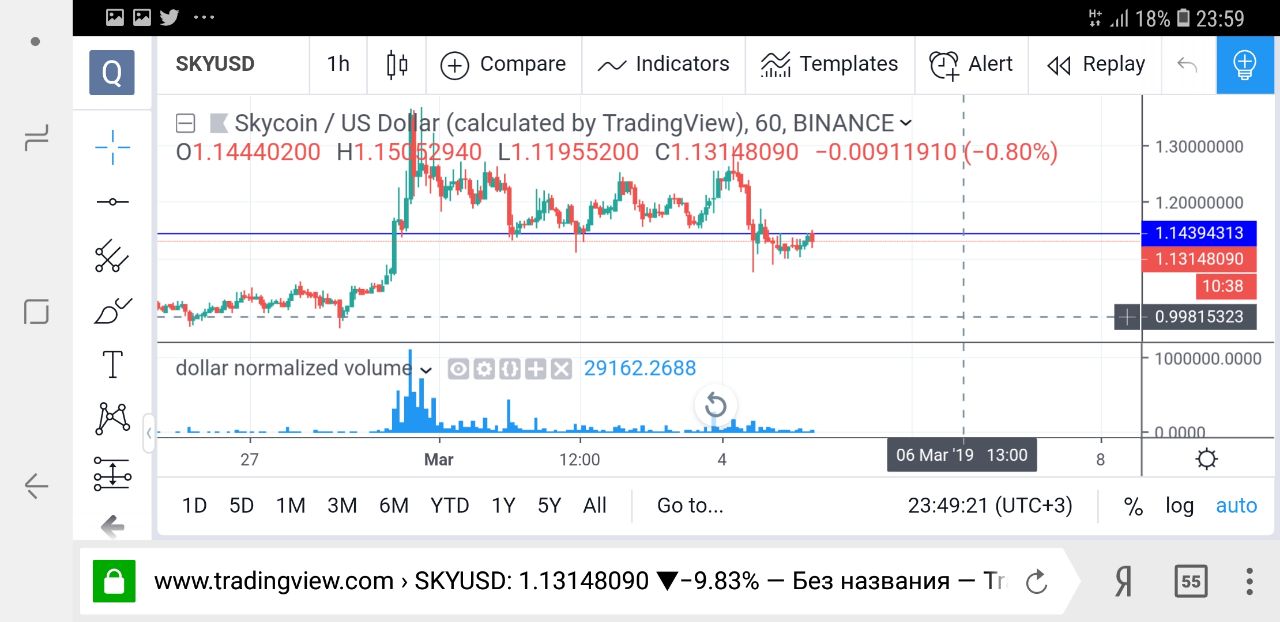Select the text annotation tool
Screen dimensions: 1280x622
point(112,365)
